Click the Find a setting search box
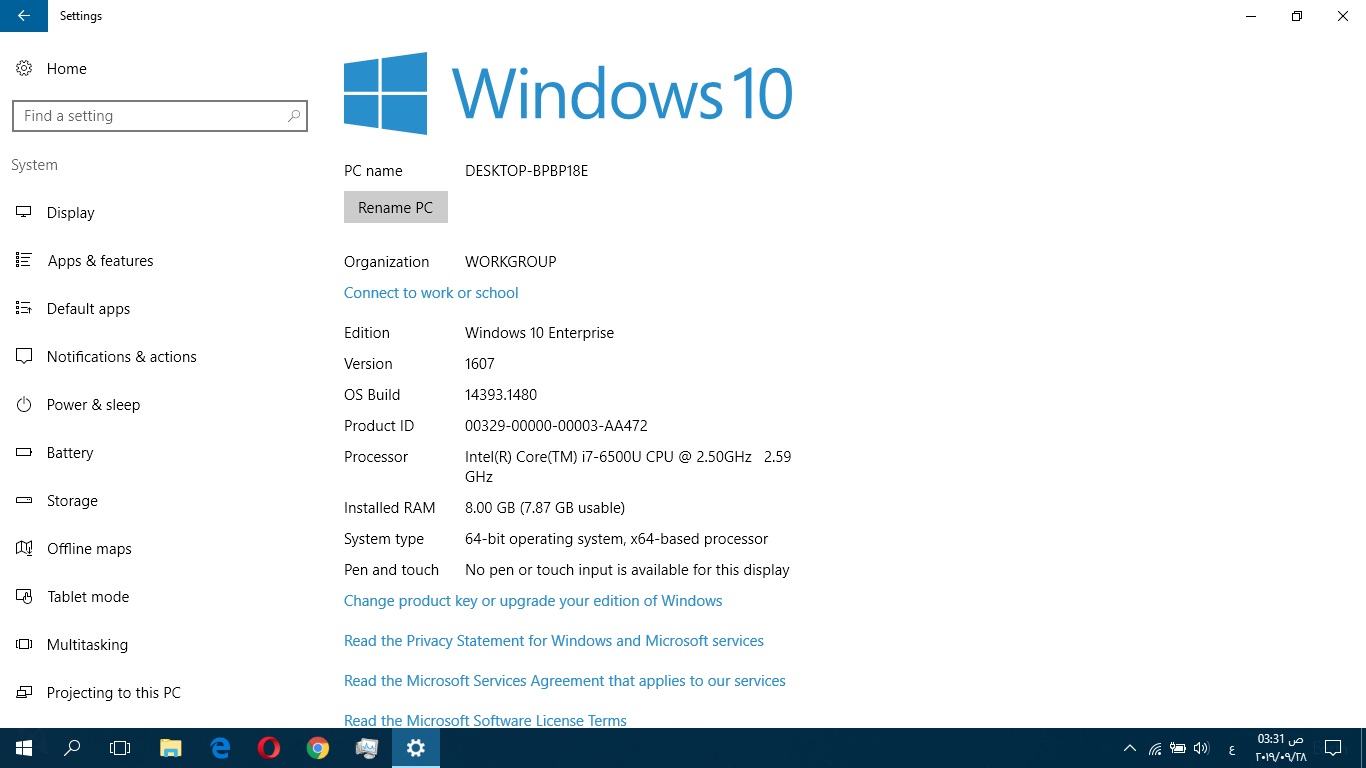Image resolution: width=1366 pixels, height=768 pixels. 160,116
